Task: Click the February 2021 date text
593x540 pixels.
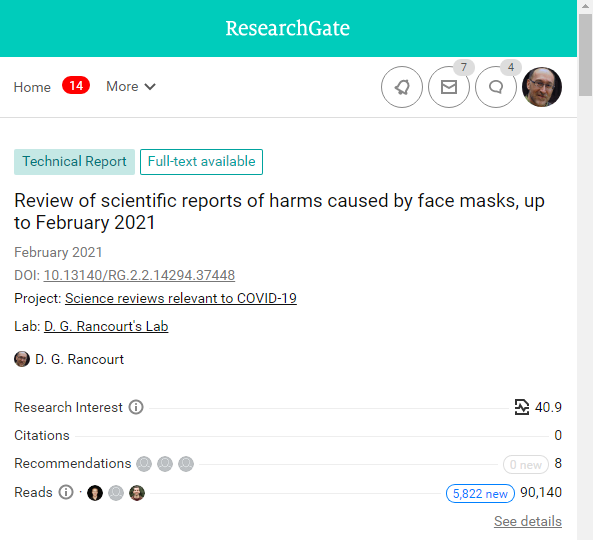Action: tap(58, 252)
